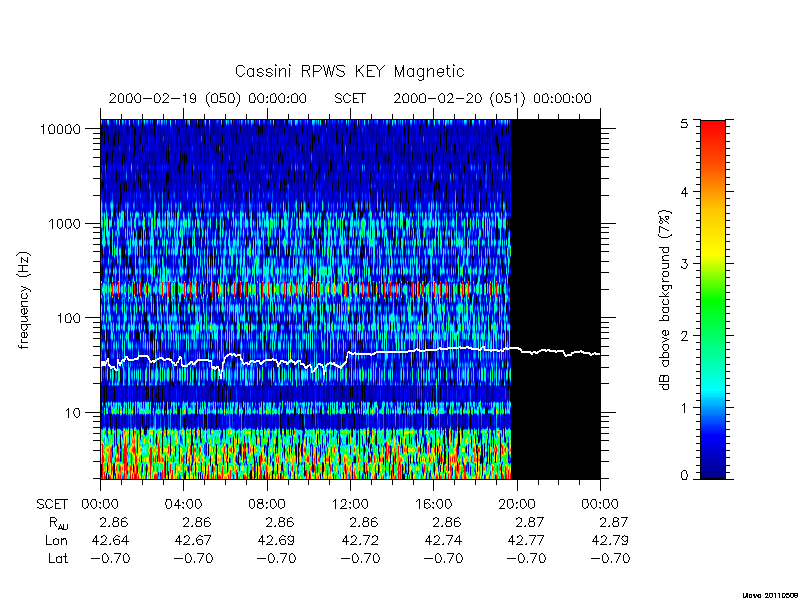Click the 1000 frequency tick label

(64, 223)
